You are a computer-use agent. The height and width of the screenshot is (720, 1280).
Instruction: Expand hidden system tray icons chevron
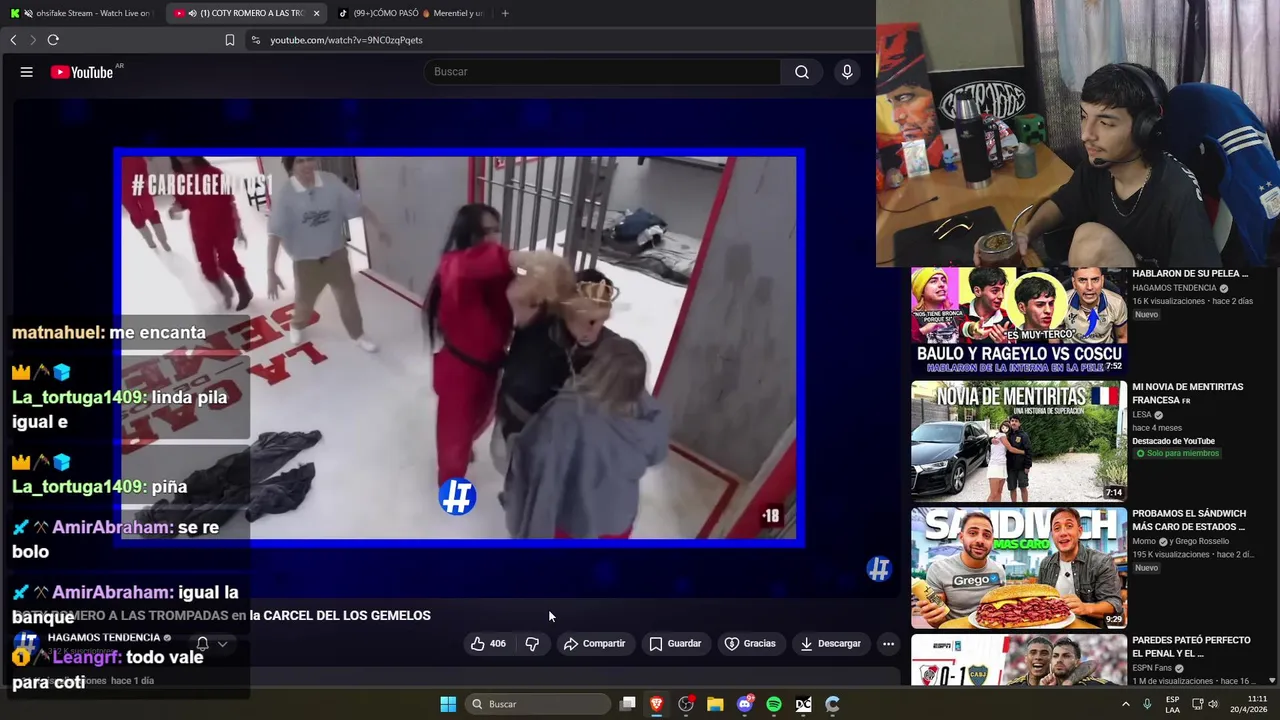click(1126, 704)
